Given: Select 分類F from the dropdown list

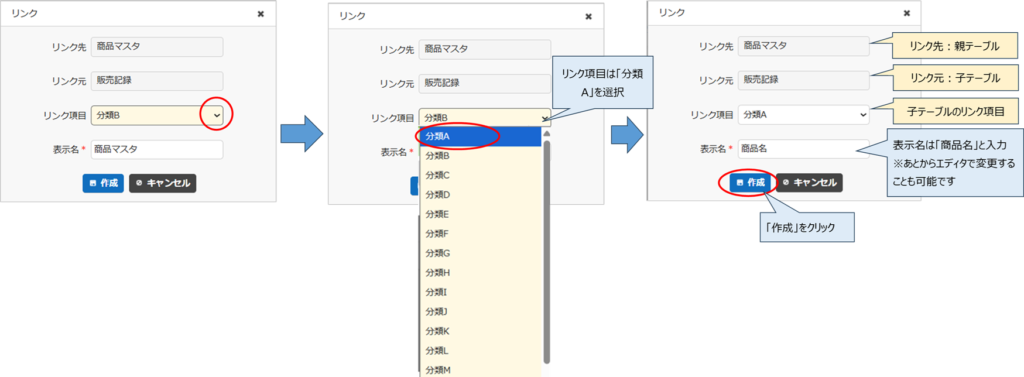Looking at the screenshot, I should pos(481,234).
